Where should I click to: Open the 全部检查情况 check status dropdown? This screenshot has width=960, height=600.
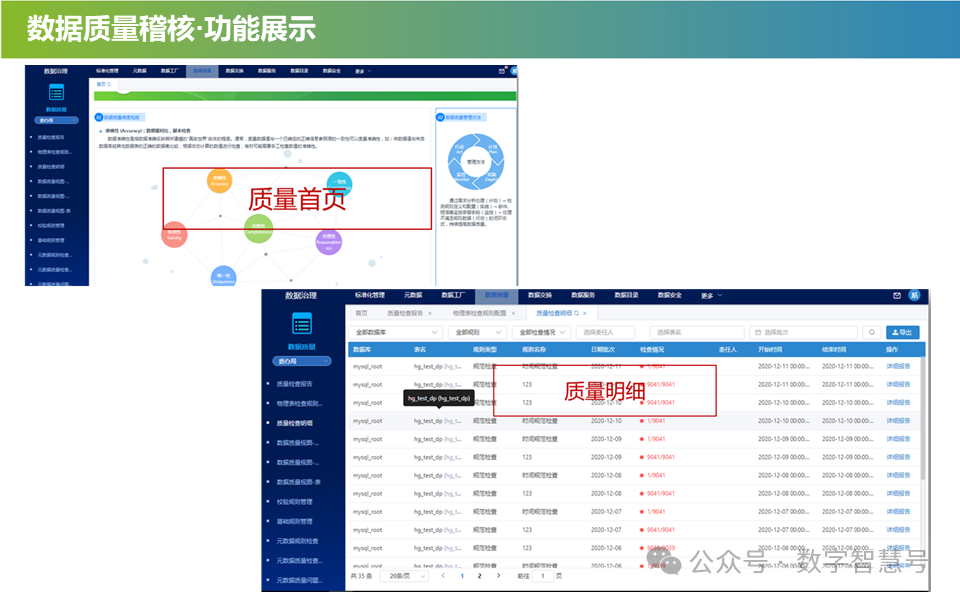point(543,334)
